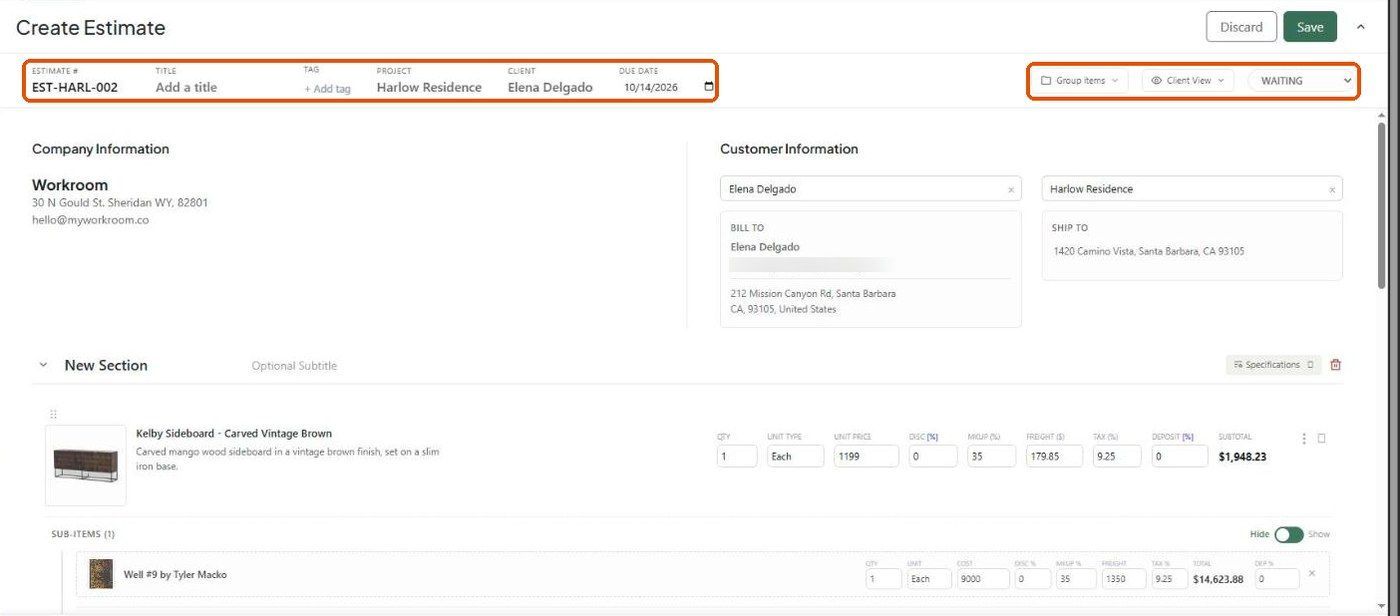The width and height of the screenshot is (1400, 616).
Task: Tick the Kelby Sideboard item checkbox
Action: [x=1321, y=438]
